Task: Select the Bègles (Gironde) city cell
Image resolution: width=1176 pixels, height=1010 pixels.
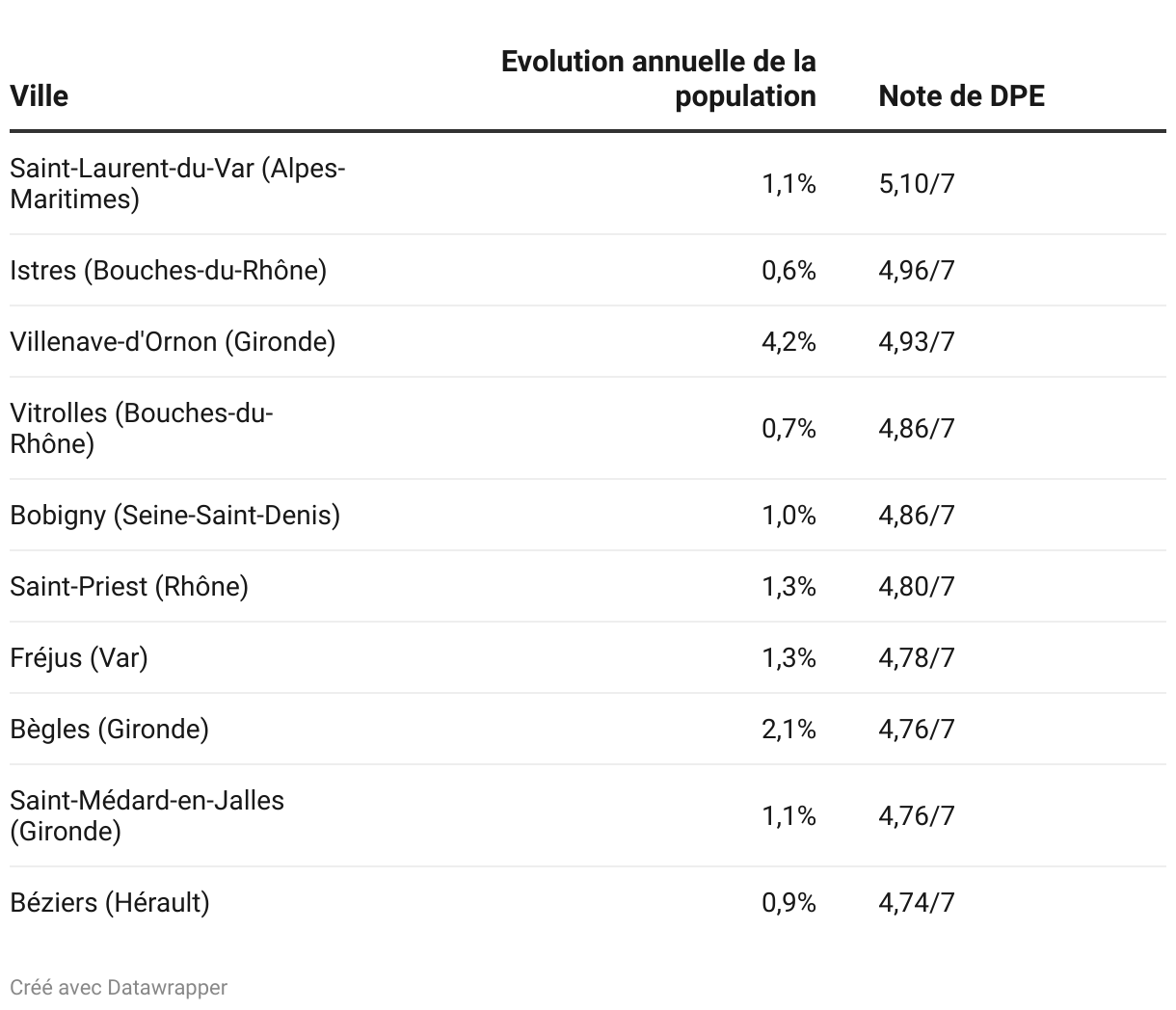Action: (x=109, y=729)
